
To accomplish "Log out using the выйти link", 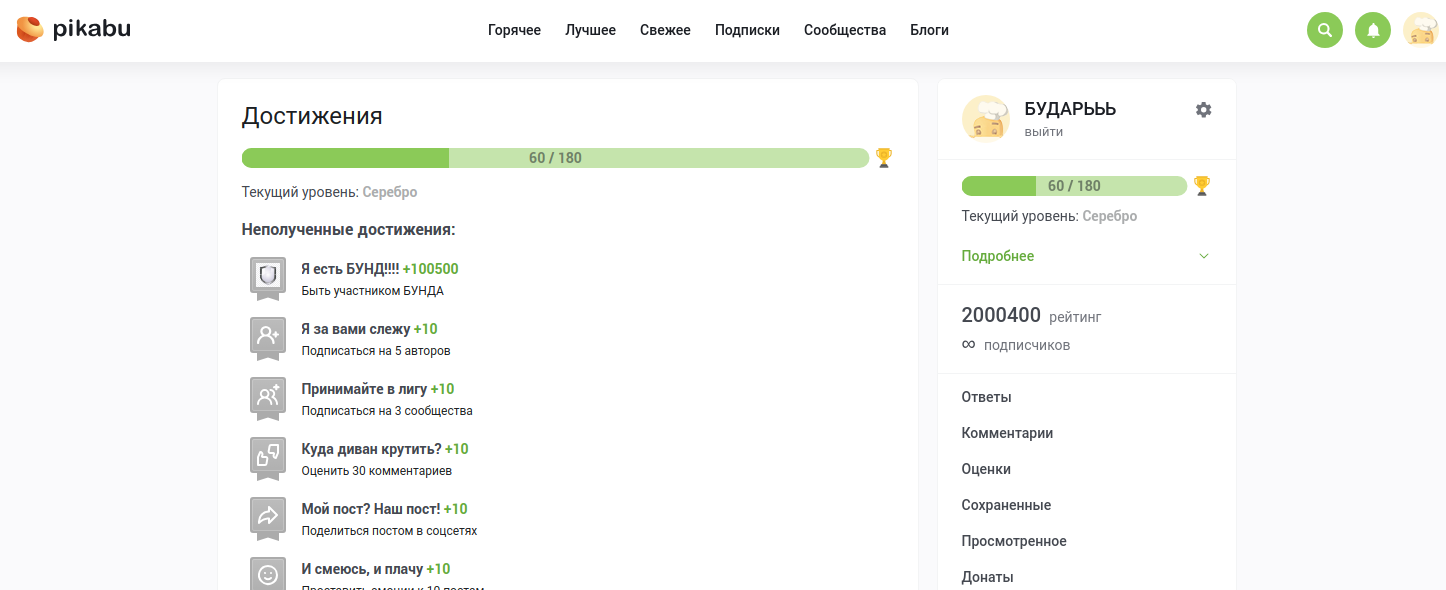I will coord(1044,132).
